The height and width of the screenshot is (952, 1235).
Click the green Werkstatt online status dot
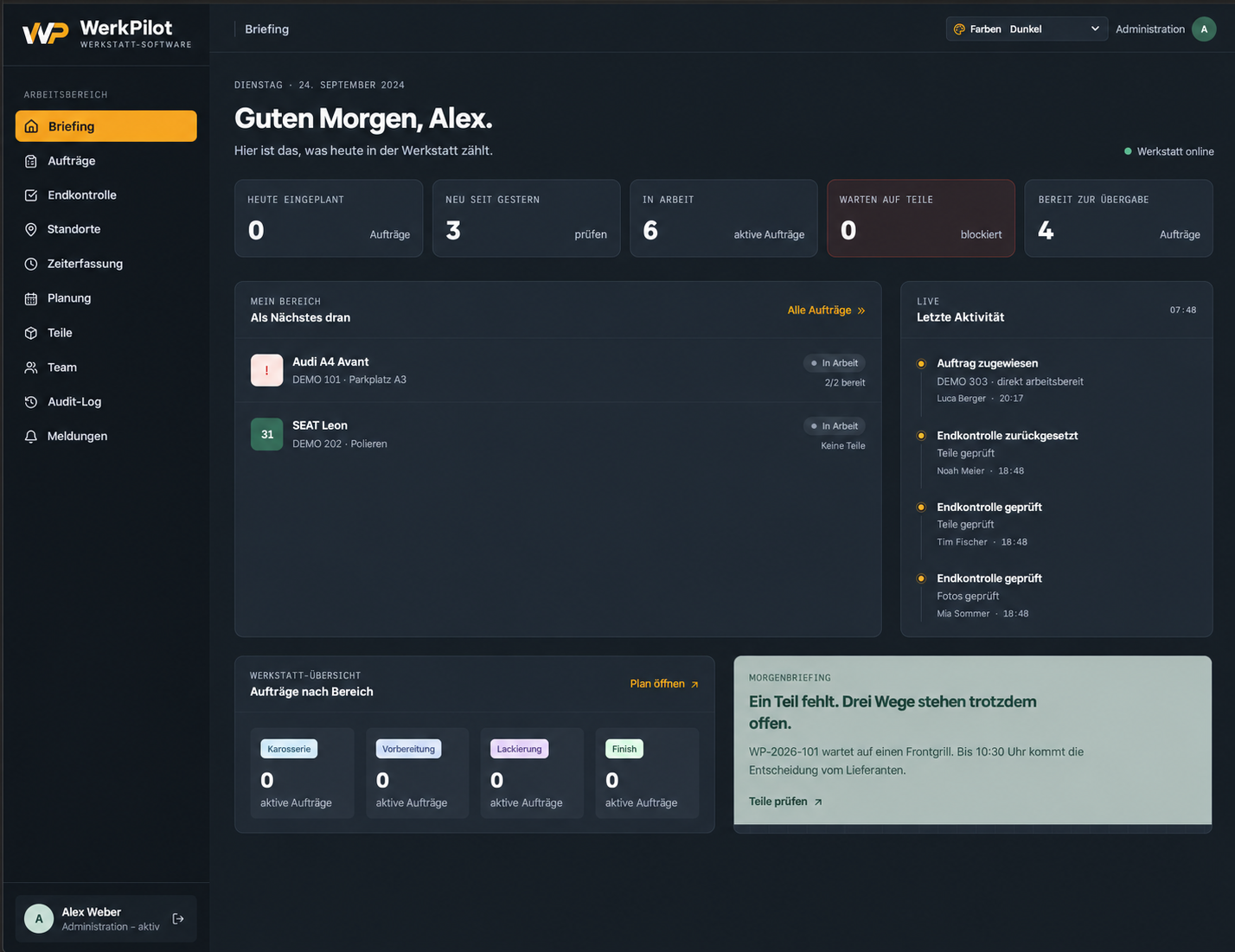pos(1128,151)
